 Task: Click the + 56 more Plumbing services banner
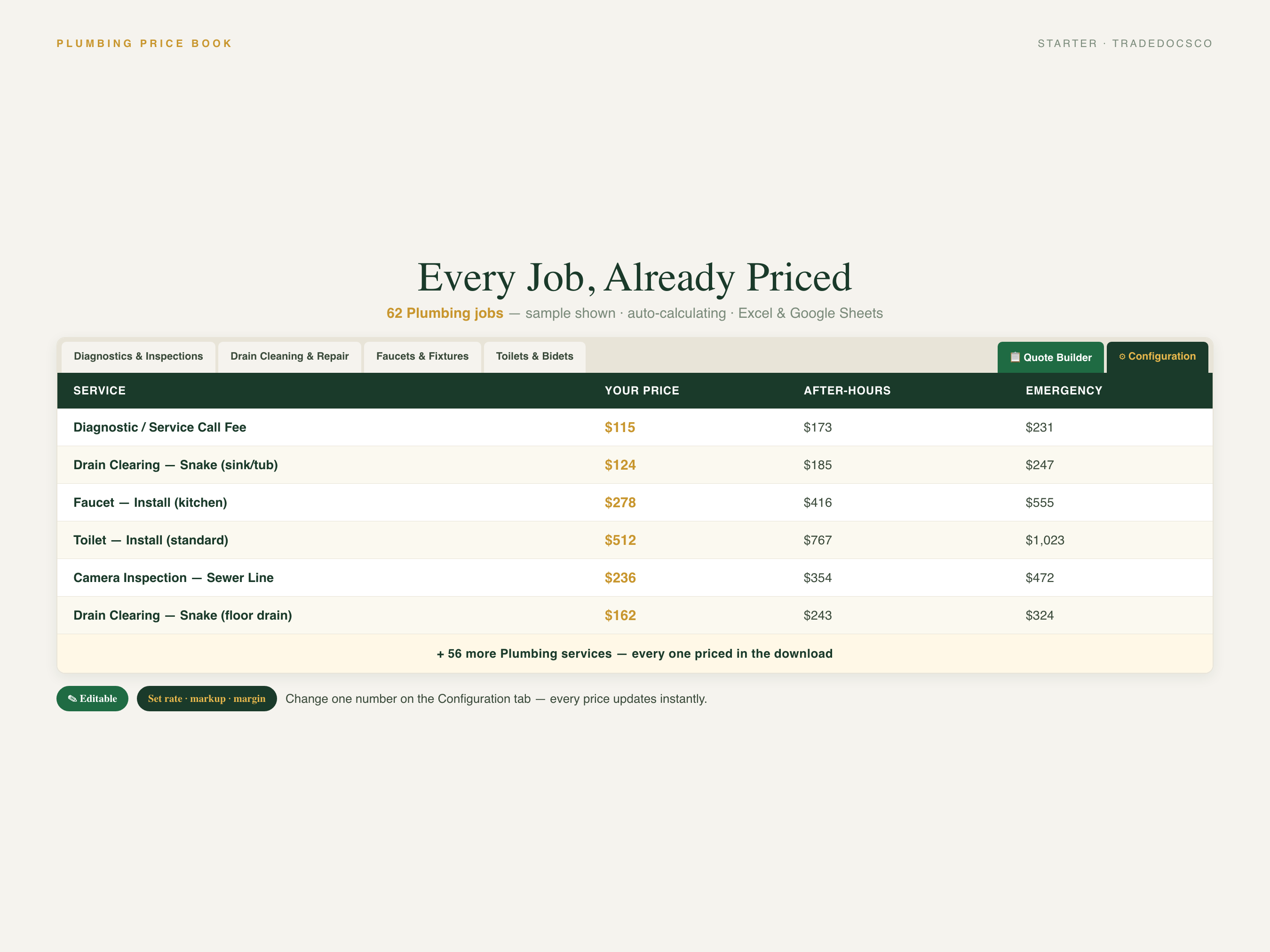pyautogui.click(x=635, y=653)
